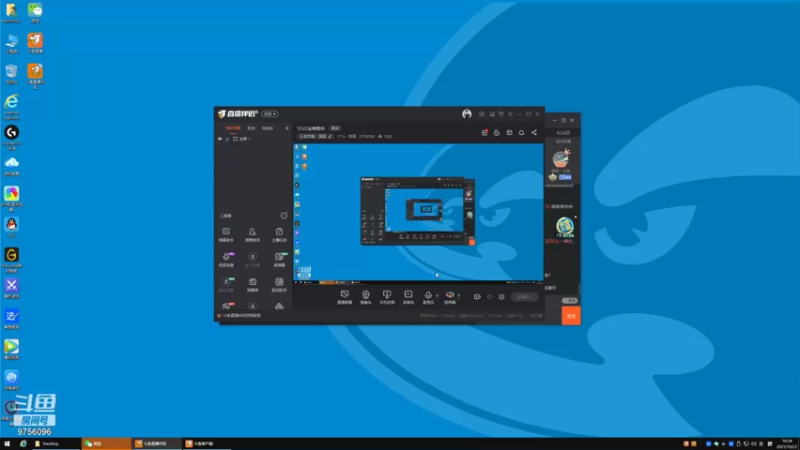Click the record video icon
800x450 pixels.
(x=477, y=297)
